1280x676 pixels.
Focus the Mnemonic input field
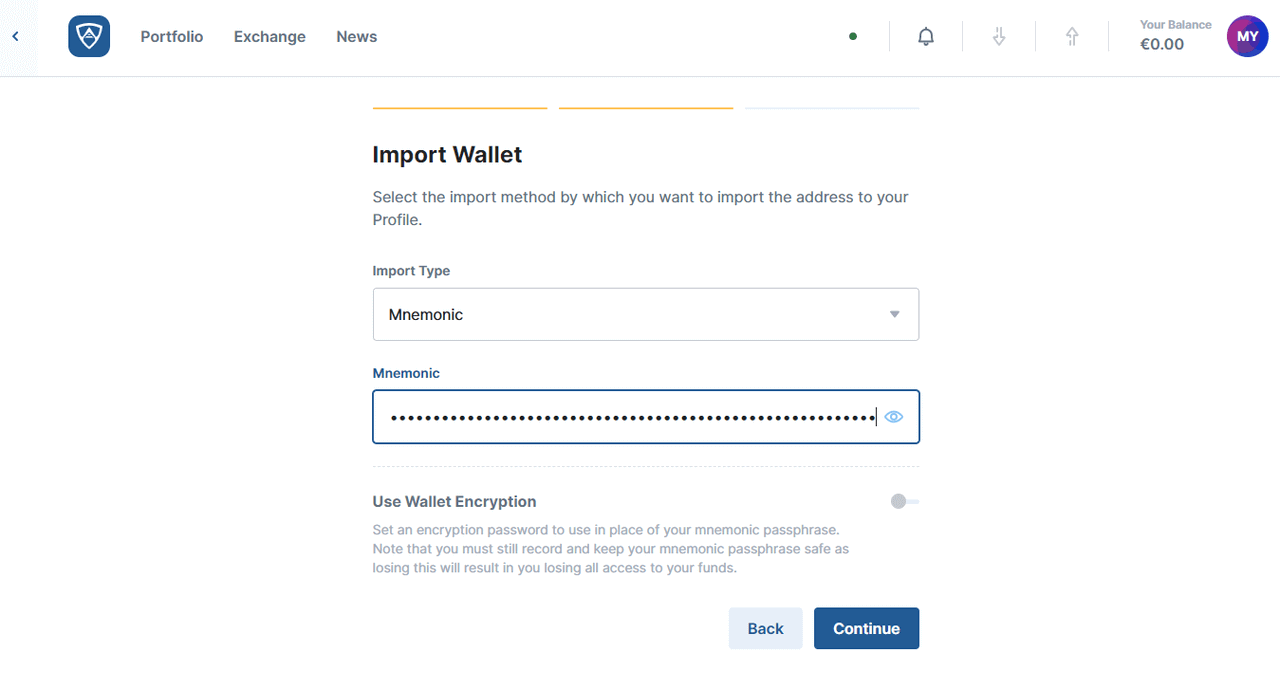click(x=630, y=417)
